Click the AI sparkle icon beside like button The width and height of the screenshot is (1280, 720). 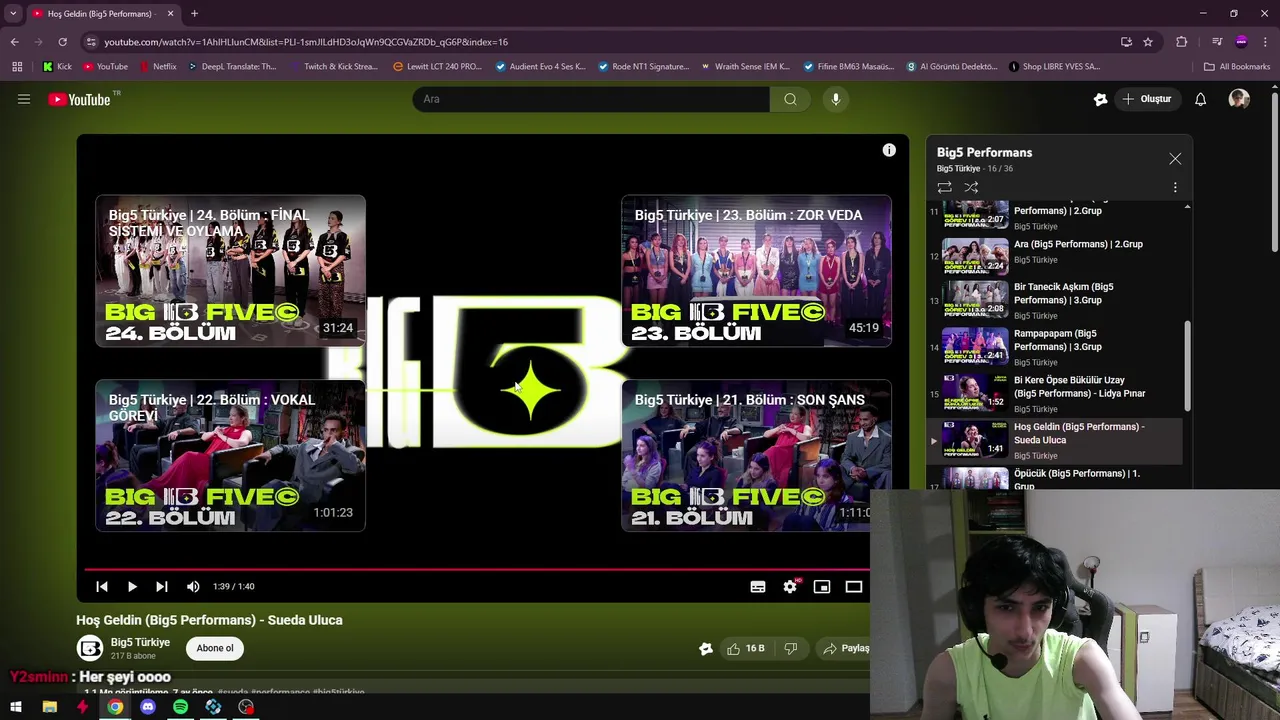click(706, 648)
